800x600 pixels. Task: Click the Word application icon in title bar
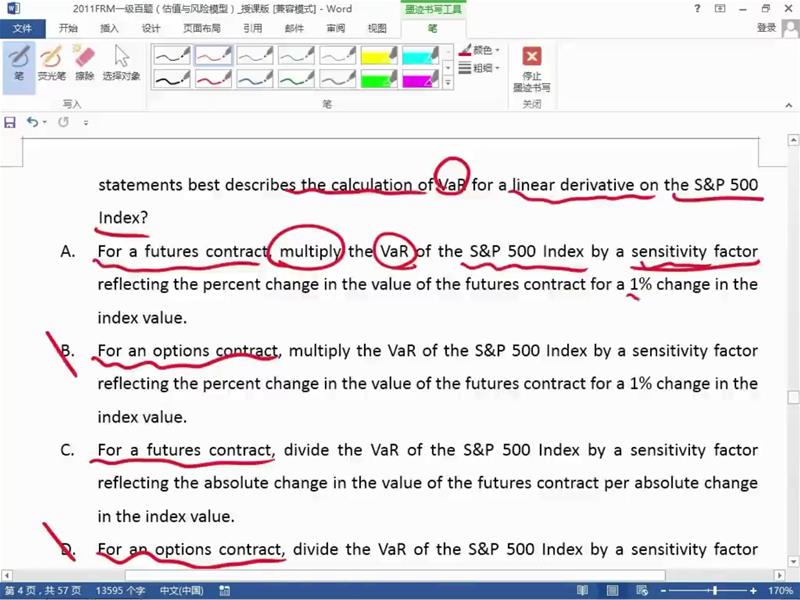(x=13, y=9)
